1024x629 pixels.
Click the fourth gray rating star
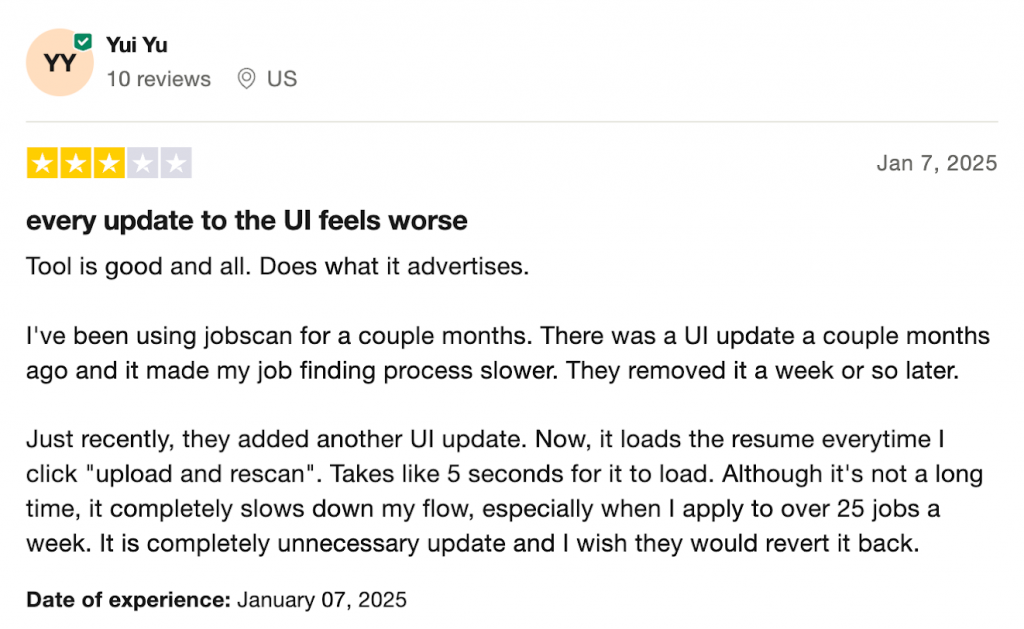(x=142, y=164)
